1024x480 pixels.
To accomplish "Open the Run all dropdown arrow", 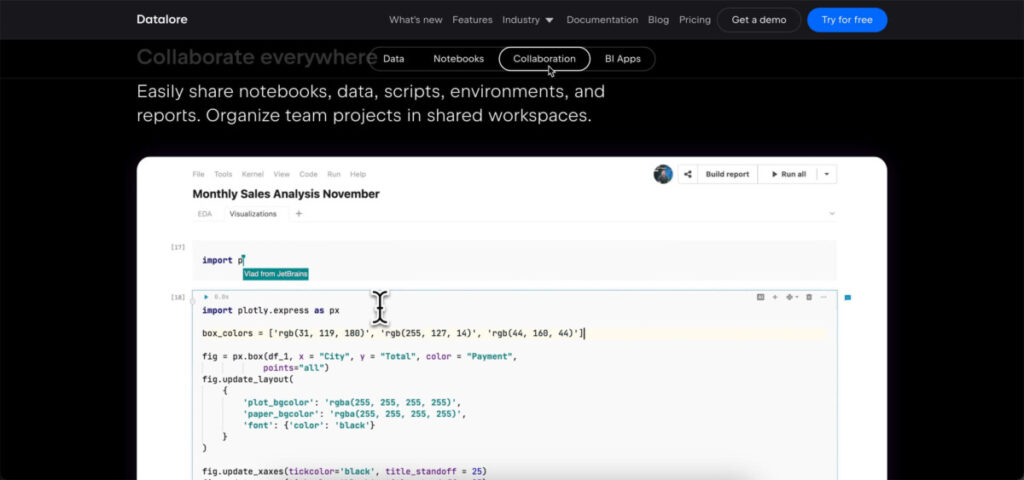I will point(827,174).
